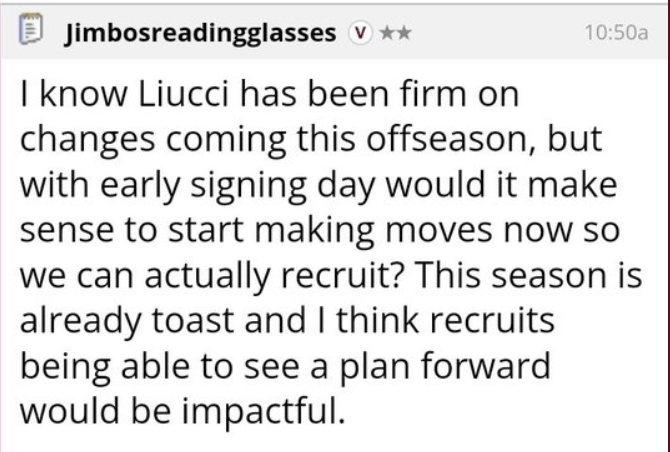This screenshot has width=670, height=452.
Task: Click the circled V verified badge
Action: point(360,33)
